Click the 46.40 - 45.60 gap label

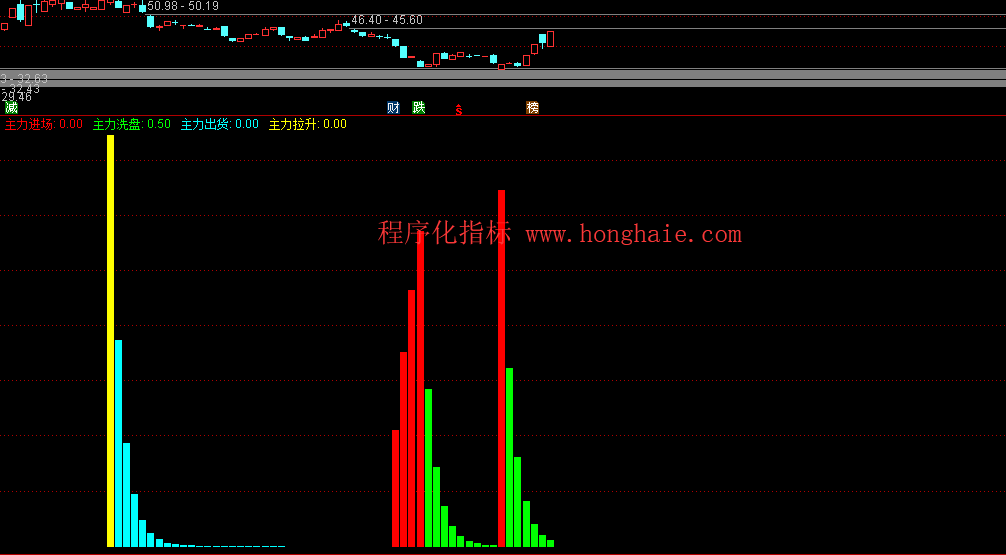pos(387,20)
